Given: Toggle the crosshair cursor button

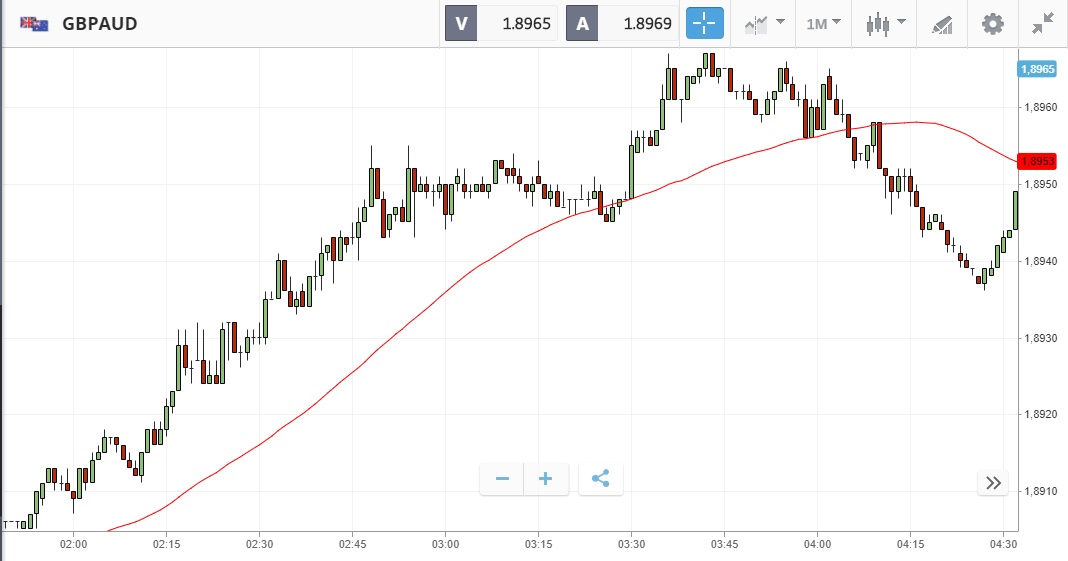Looking at the screenshot, I should 704,23.
